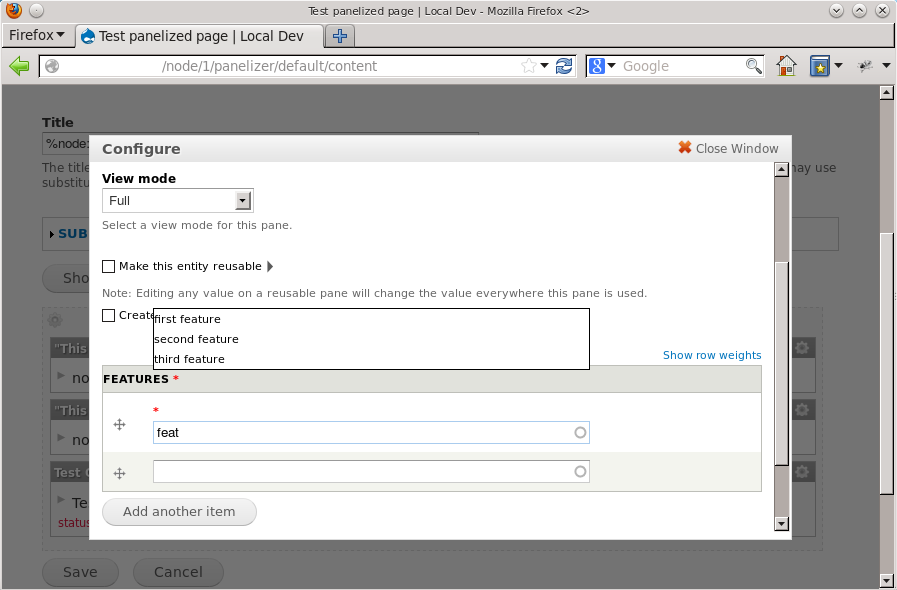The height and width of the screenshot is (590, 897).
Task: Click the 'Close Window' link text
Action: [x=737, y=148]
